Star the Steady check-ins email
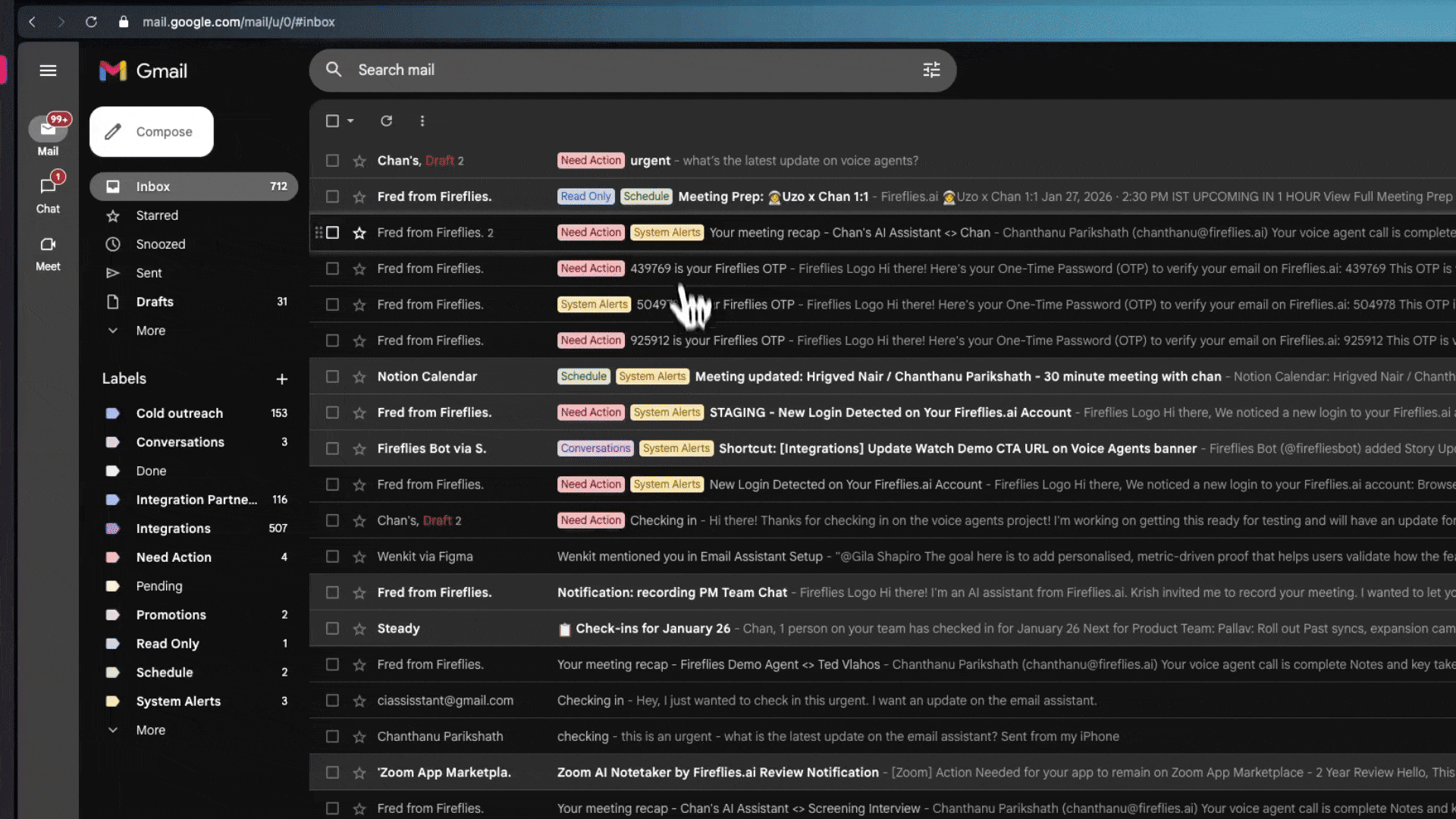Screen dimensions: 1456x819 tap(359, 629)
